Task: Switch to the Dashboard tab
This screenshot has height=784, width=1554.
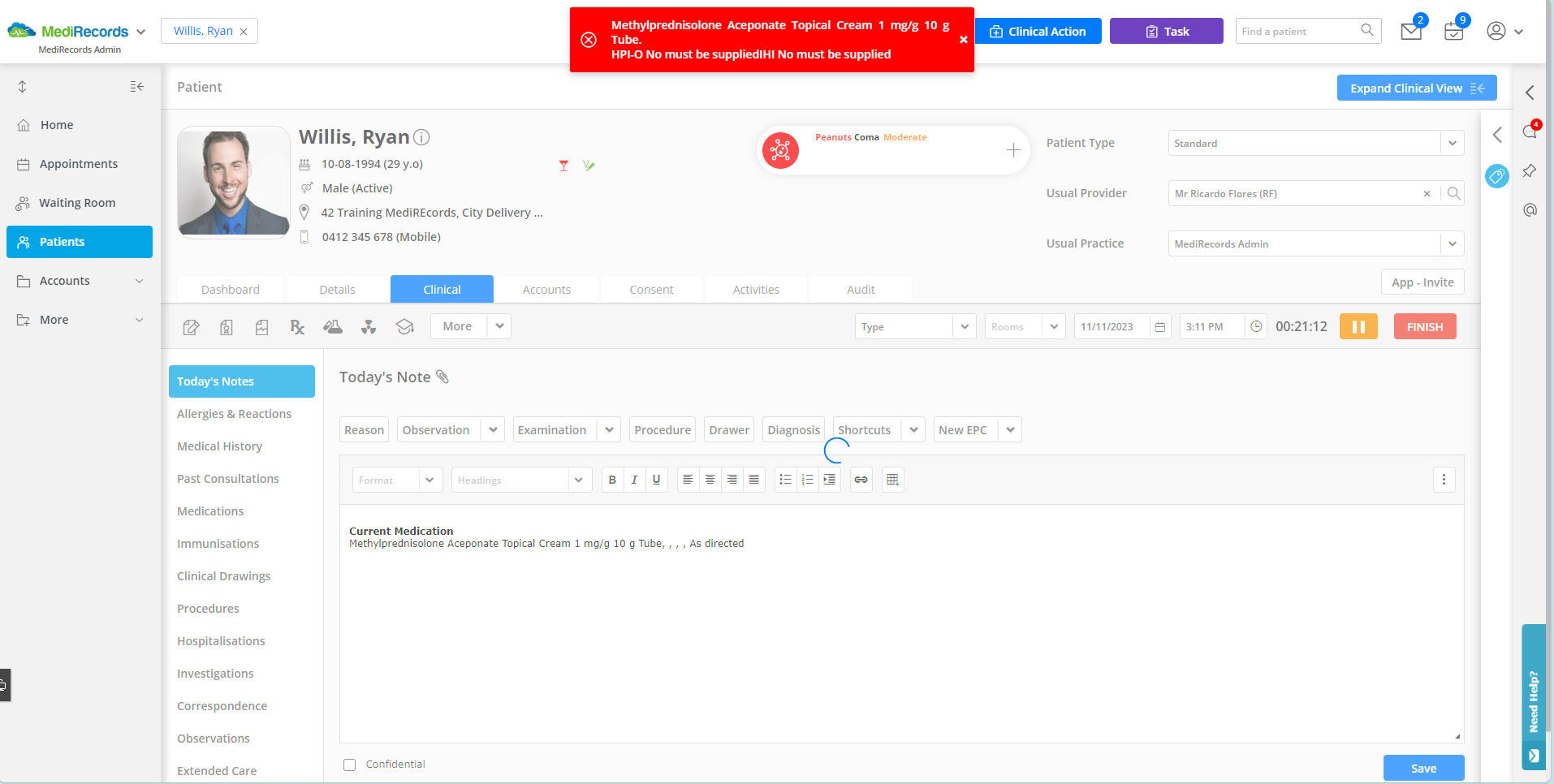Action: [231, 290]
